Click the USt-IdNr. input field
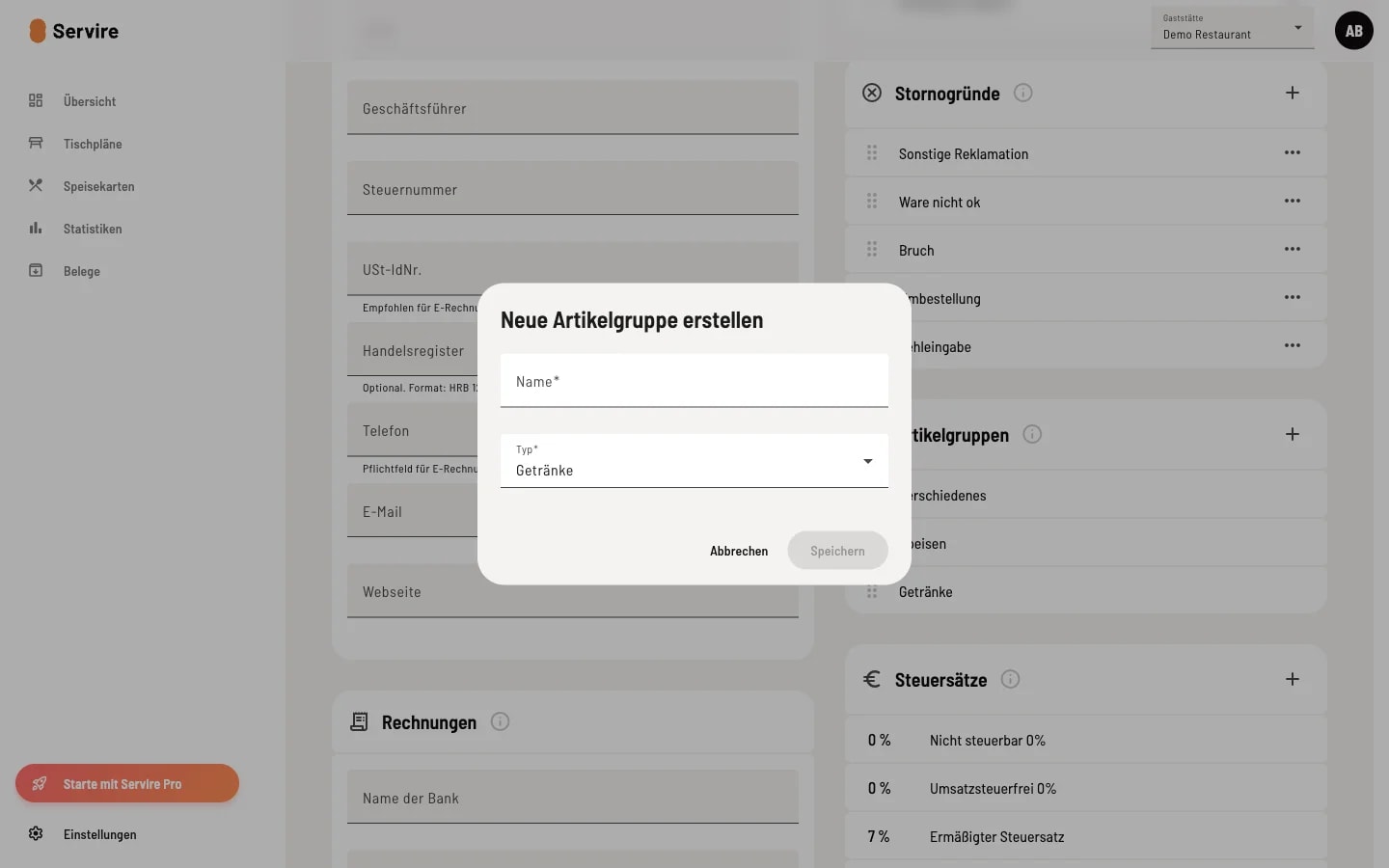1389x868 pixels. pos(573,269)
